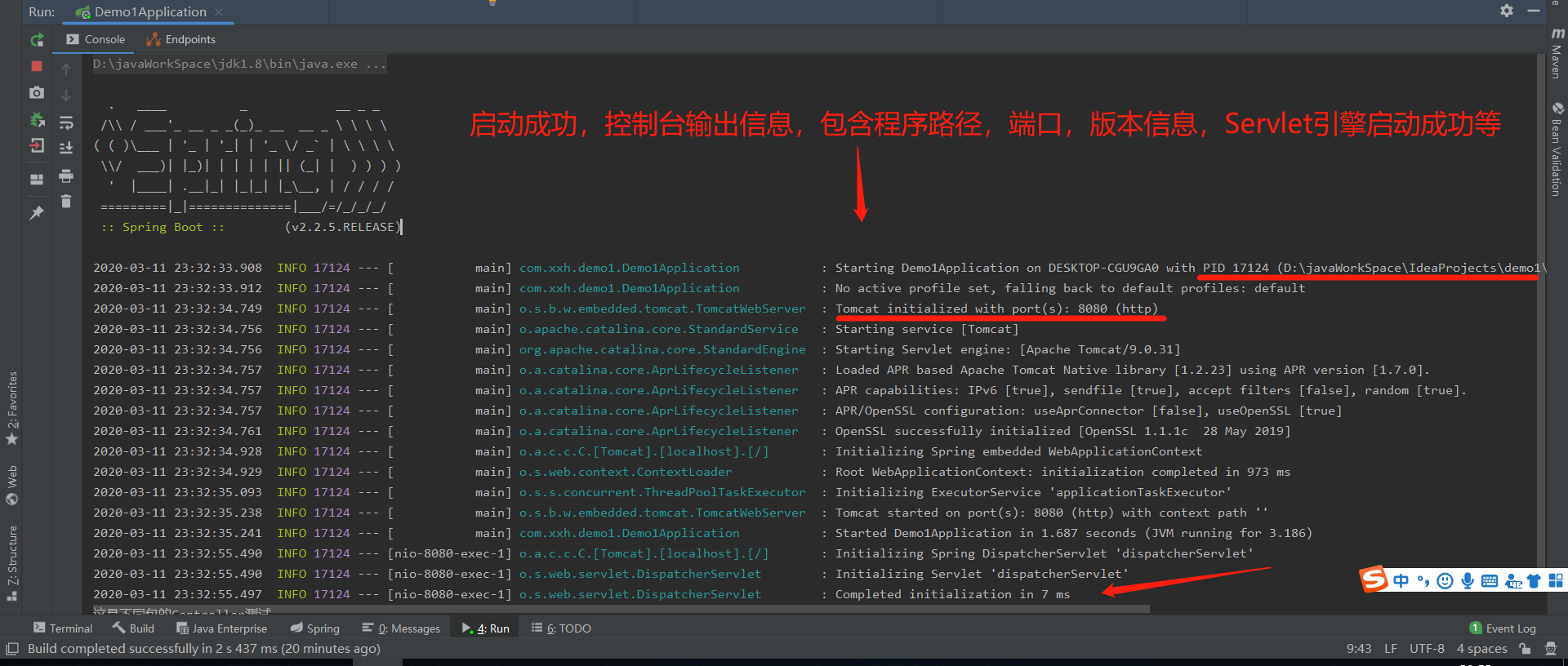1568x666 pixels.
Task: Click the 'Completed initialization in 7 ms' log line
Action: 952,594
